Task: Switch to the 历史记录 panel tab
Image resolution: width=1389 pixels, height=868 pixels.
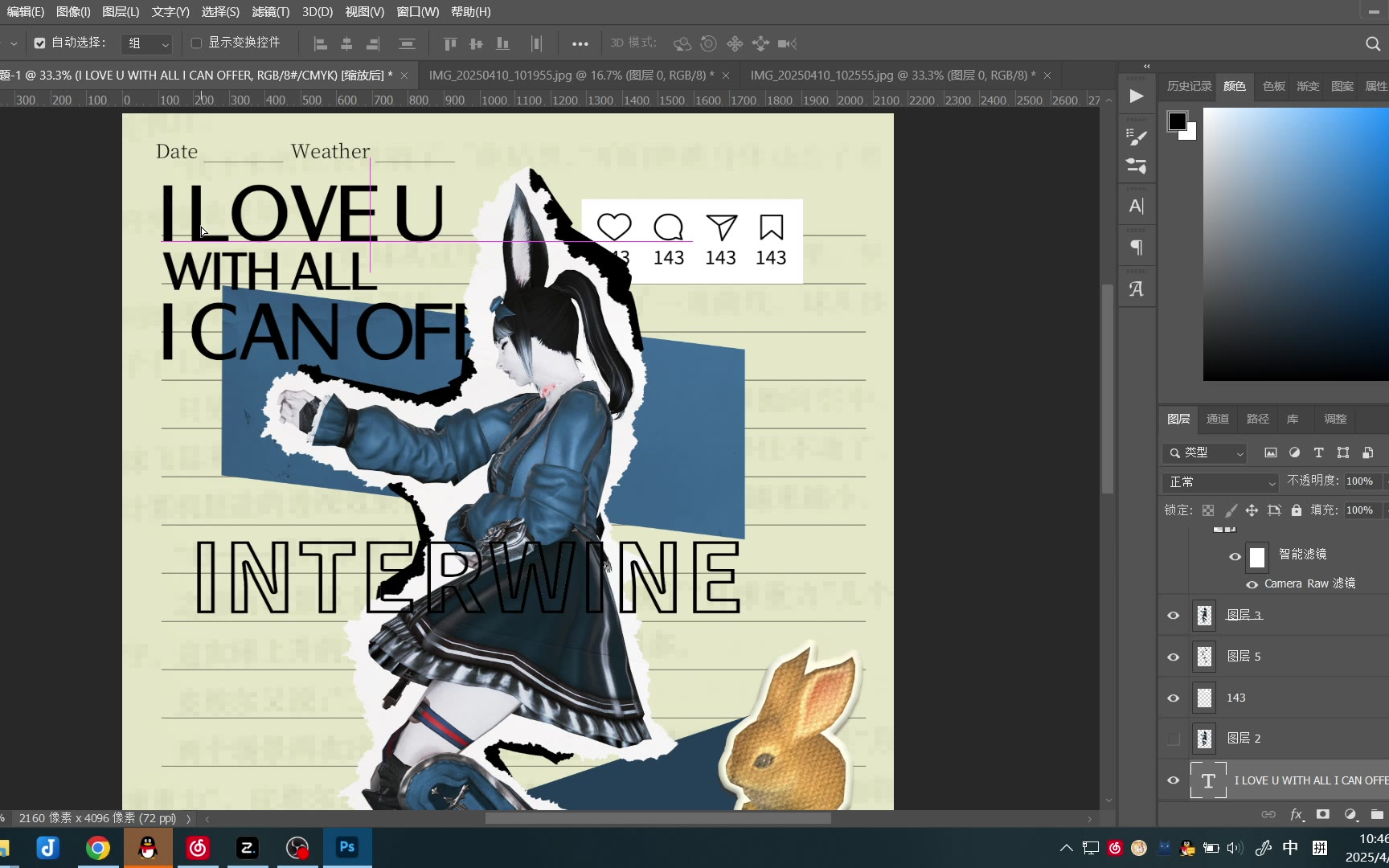Action: (x=1189, y=86)
